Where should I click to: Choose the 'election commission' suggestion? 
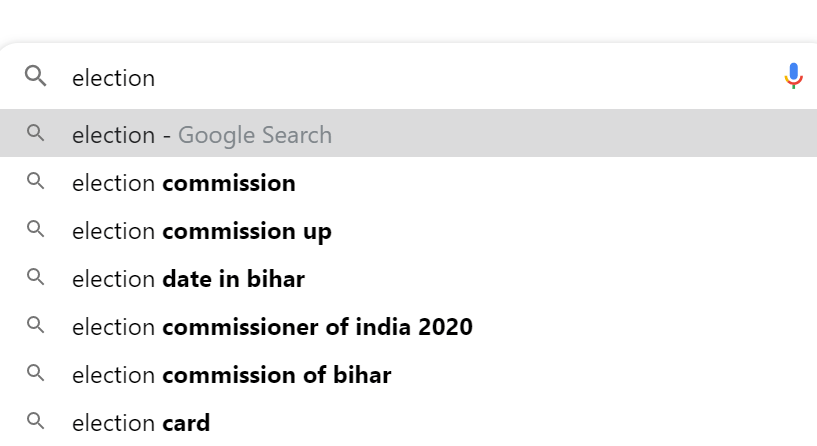408,181
